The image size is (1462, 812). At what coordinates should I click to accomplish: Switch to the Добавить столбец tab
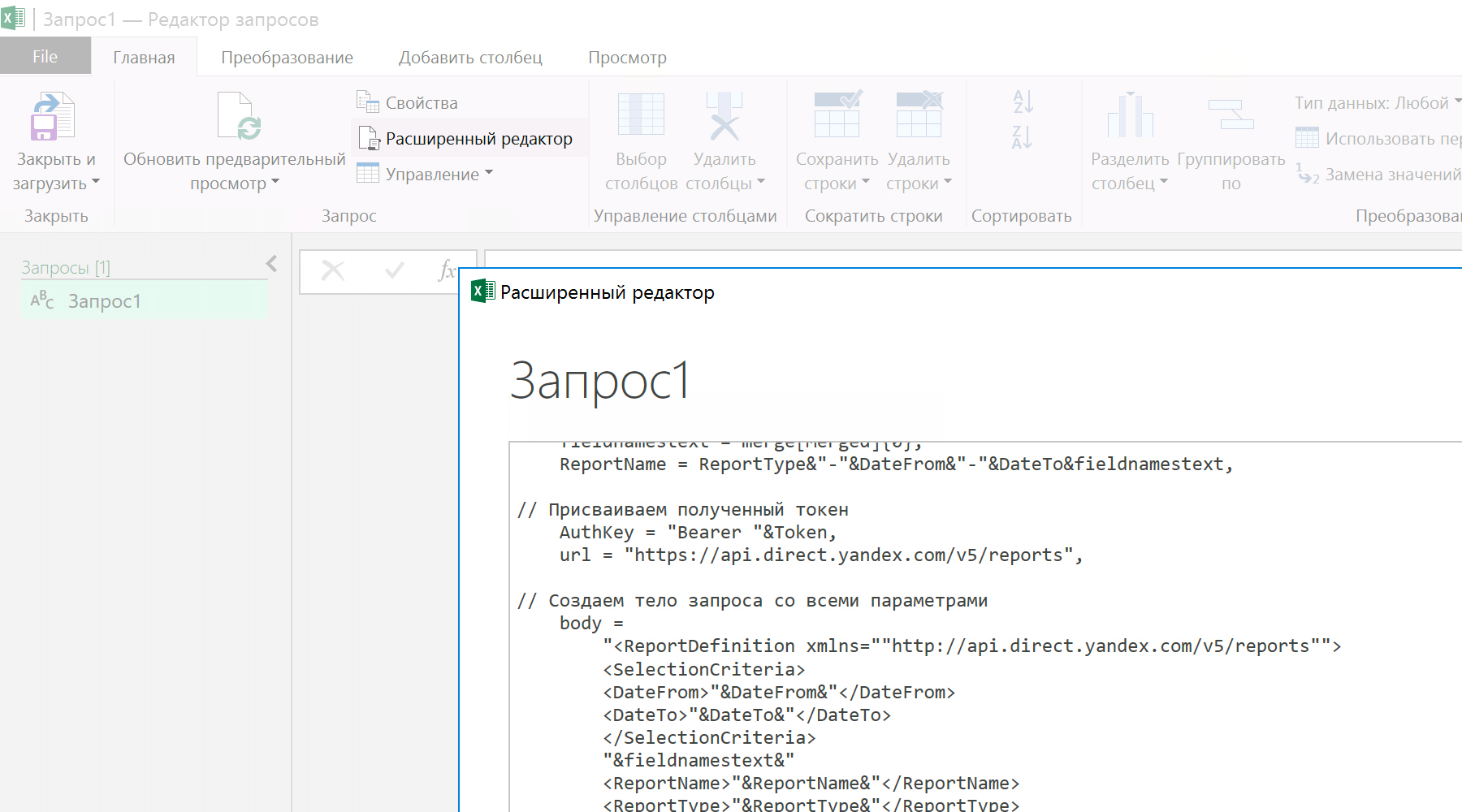[x=470, y=58]
